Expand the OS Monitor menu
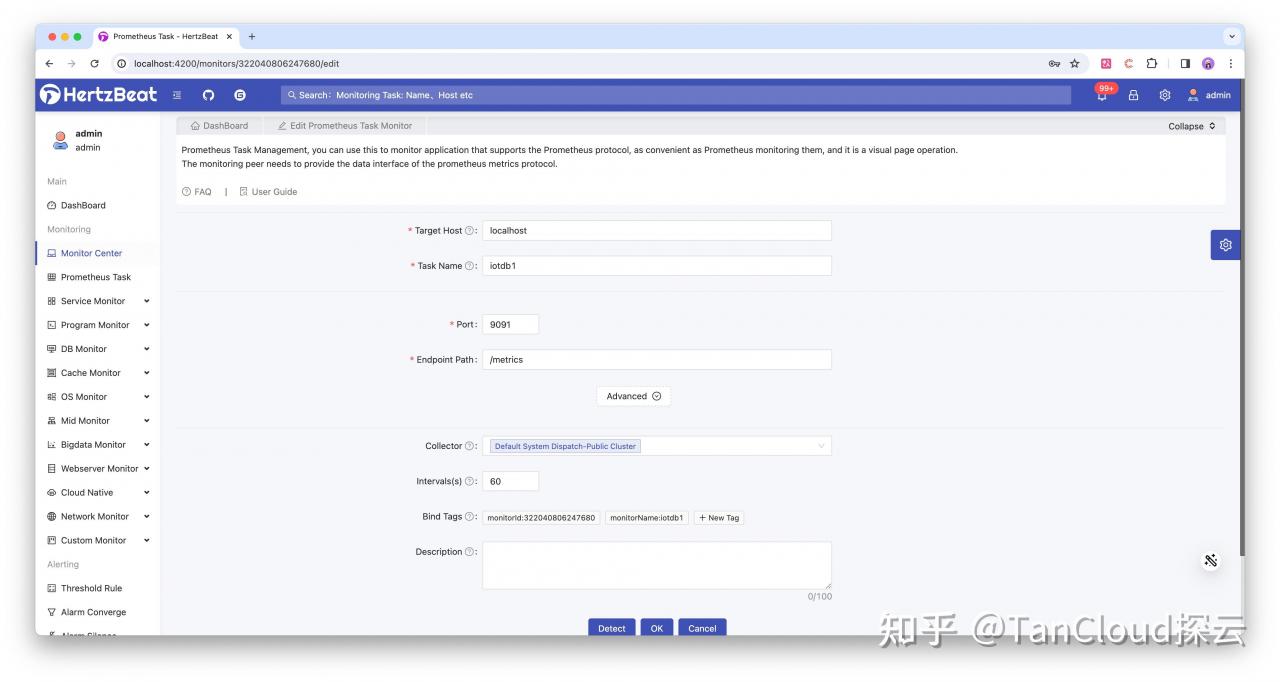This screenshot has height=682, width=1280. (x=98, y=397)
